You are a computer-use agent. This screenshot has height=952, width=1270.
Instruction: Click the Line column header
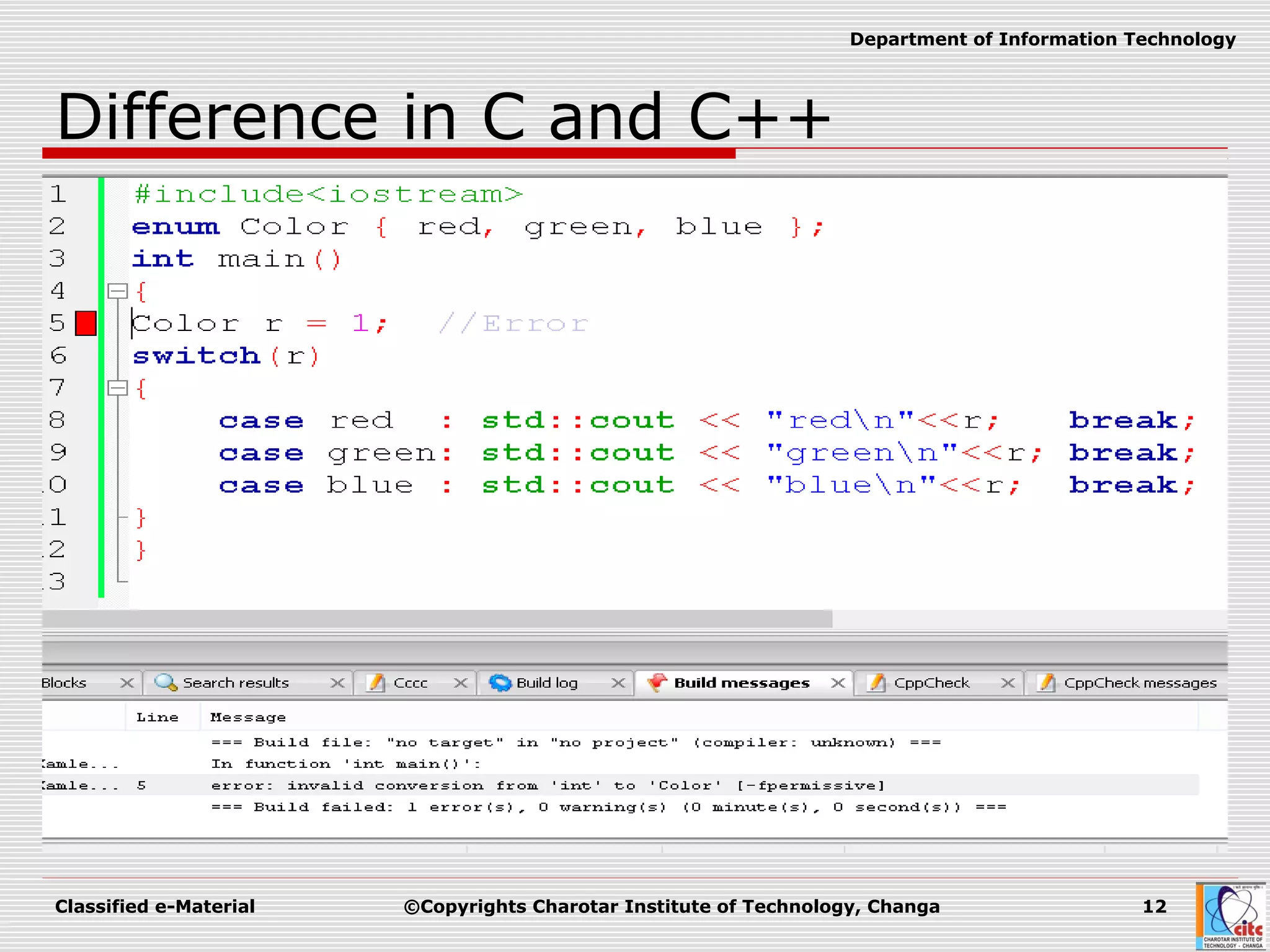tap(158, 717)
